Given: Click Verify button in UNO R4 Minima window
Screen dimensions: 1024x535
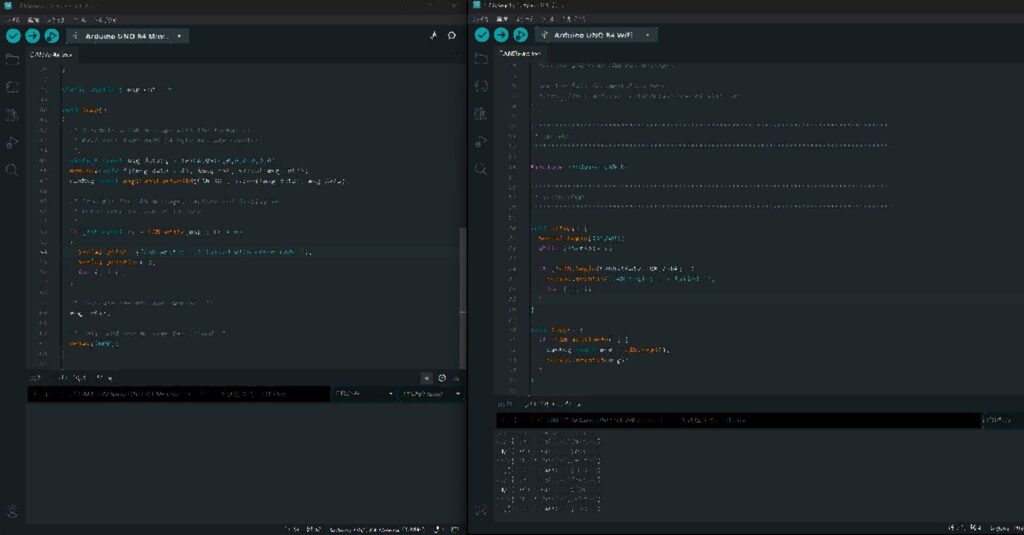Looking at the screenshot, I should pyautogui.click(x=13, y=35).
